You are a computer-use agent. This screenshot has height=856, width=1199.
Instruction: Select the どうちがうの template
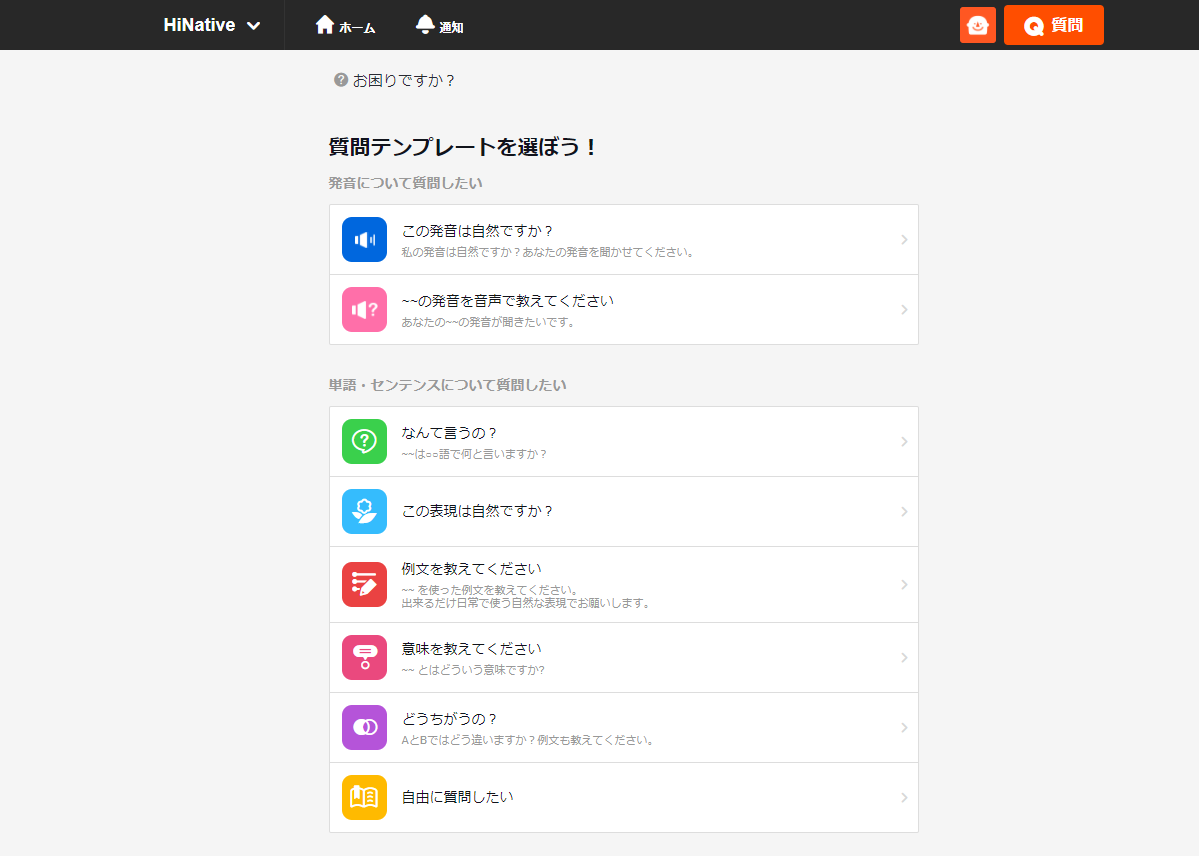pos(449,719)
